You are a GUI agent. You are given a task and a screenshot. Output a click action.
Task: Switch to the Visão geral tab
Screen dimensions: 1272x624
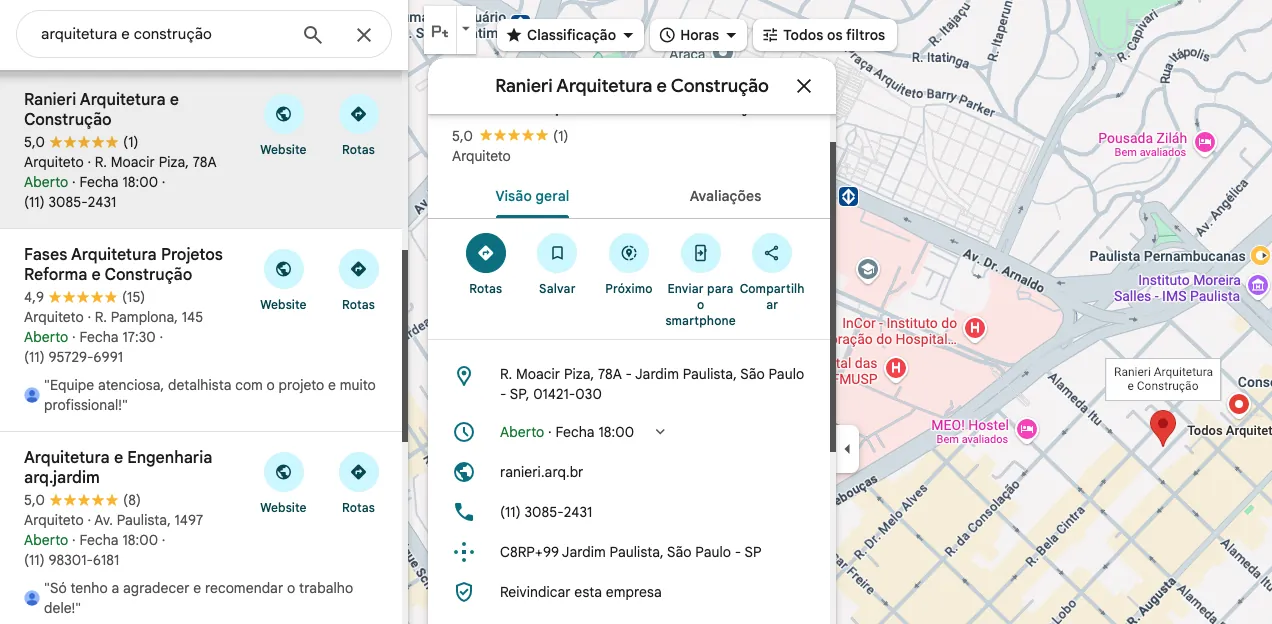(532, 196)
